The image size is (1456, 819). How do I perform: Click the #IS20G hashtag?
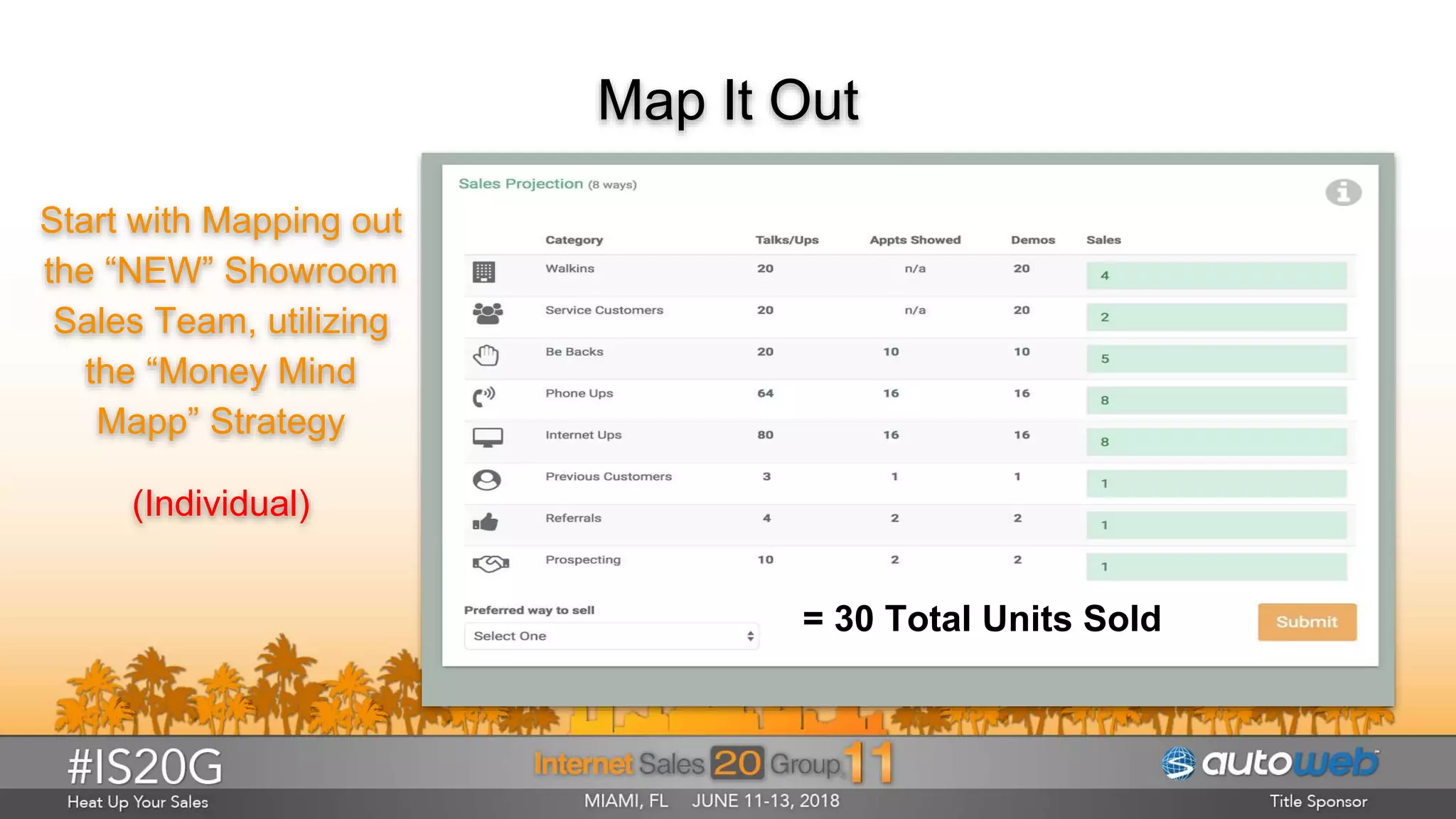pyautogui.click(x=145, y=767)
